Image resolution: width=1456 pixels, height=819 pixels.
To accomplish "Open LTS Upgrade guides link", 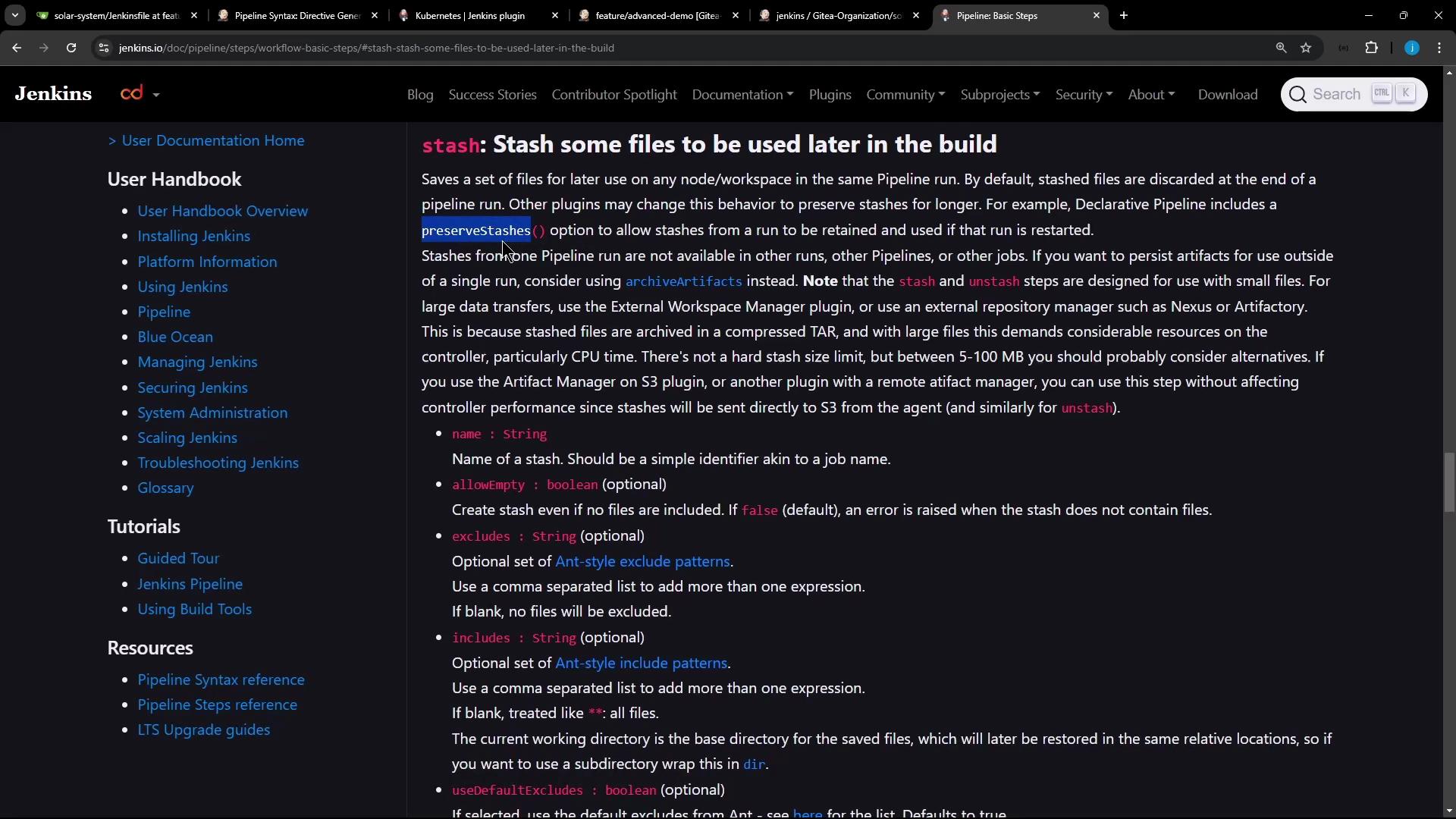I will point(203,730).
